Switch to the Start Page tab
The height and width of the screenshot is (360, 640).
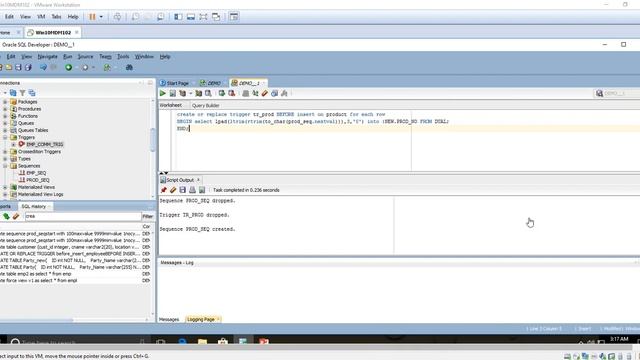(x=175, y=83)
